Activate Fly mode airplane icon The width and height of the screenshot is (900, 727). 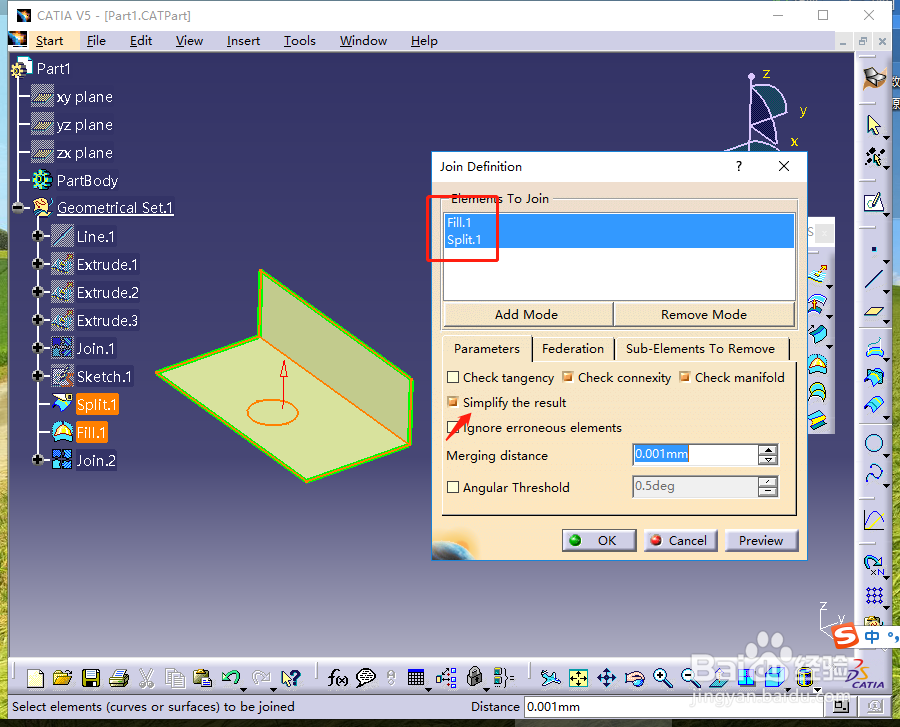[x=550, y=678]
